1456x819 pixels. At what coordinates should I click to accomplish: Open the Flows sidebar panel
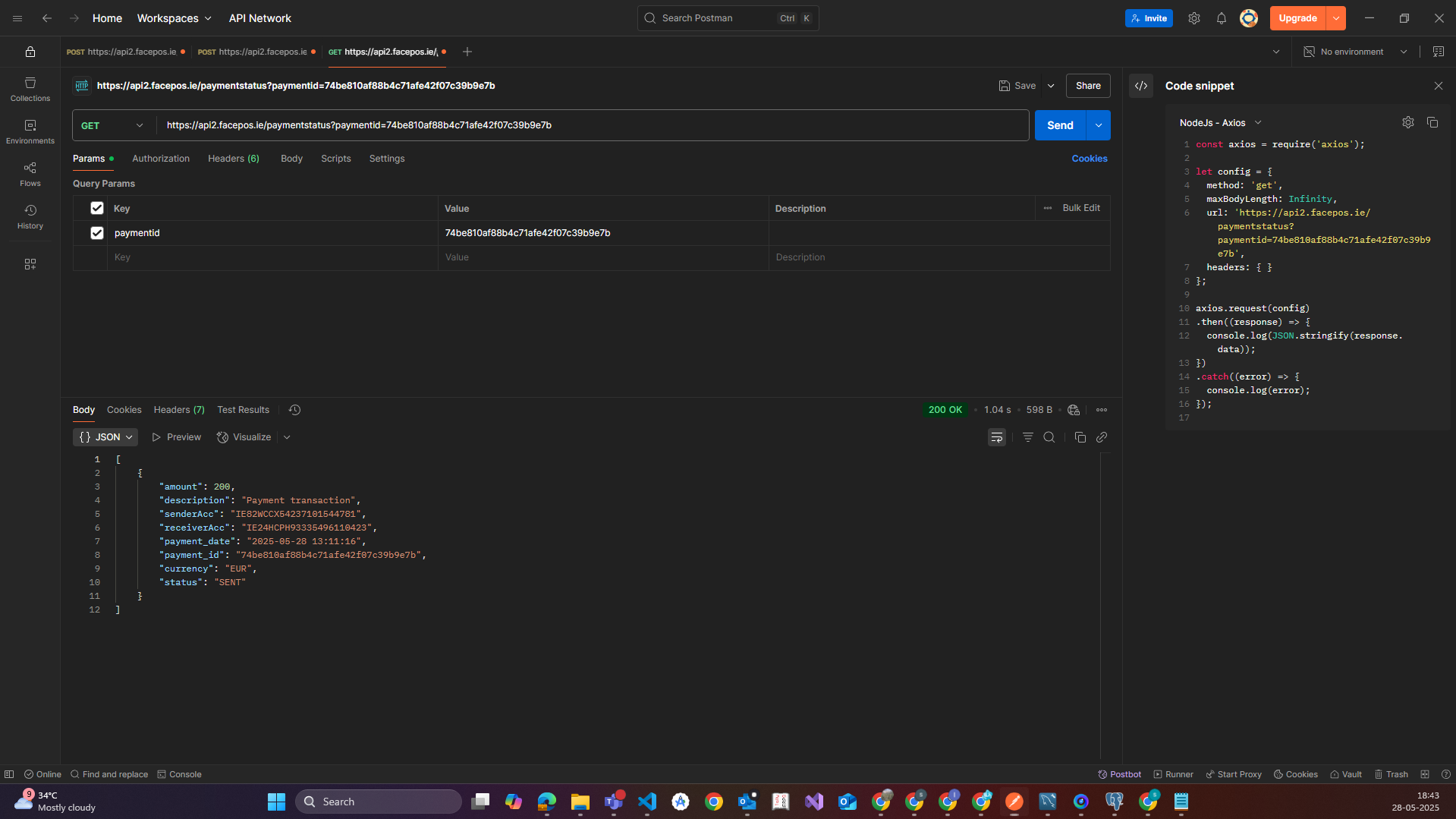coord(30,174)
